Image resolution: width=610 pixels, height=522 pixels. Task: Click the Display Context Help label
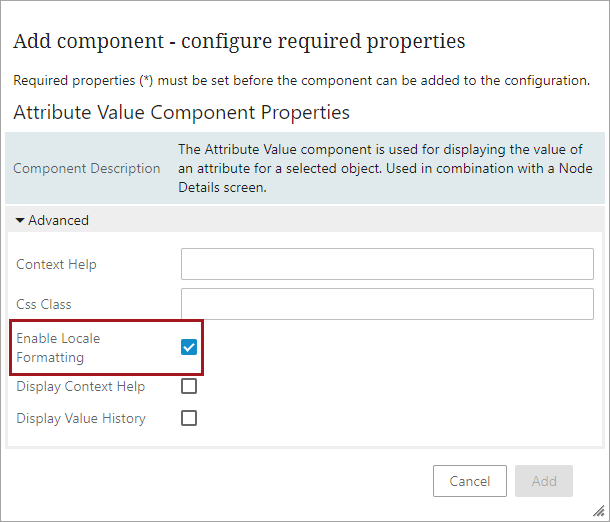(81, 387)
